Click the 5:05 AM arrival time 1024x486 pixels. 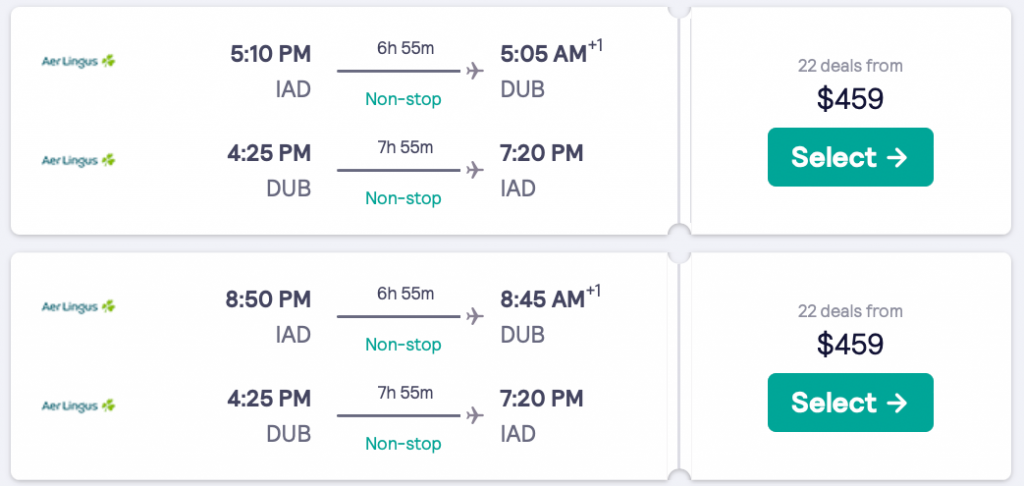[543, 54]
